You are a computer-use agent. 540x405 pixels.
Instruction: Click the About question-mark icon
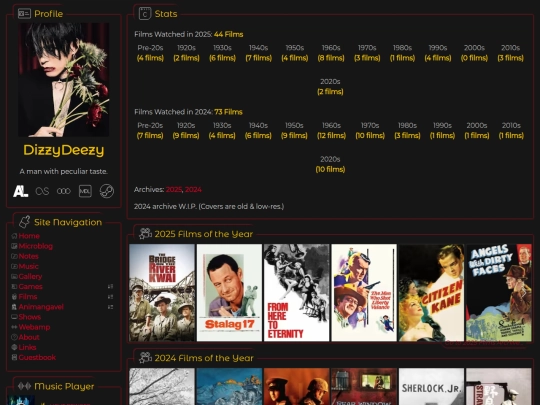(x=14, y=337)
